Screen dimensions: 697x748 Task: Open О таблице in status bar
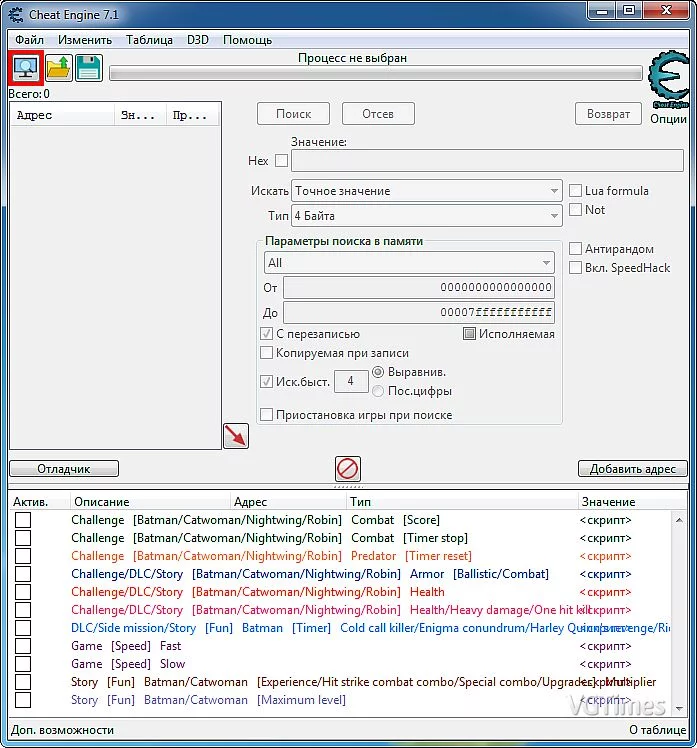click(657, 730)
